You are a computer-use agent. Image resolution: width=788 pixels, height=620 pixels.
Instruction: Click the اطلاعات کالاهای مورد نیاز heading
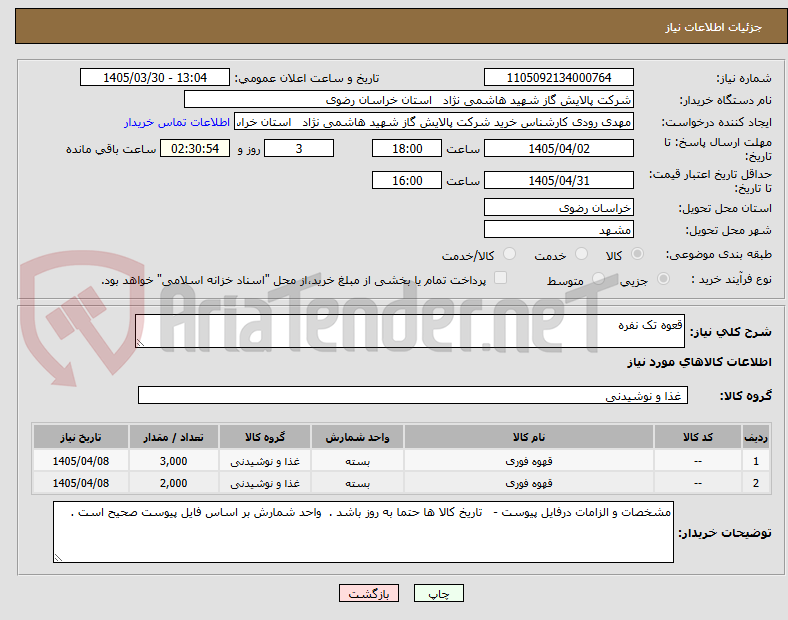(x=699, y=362)
